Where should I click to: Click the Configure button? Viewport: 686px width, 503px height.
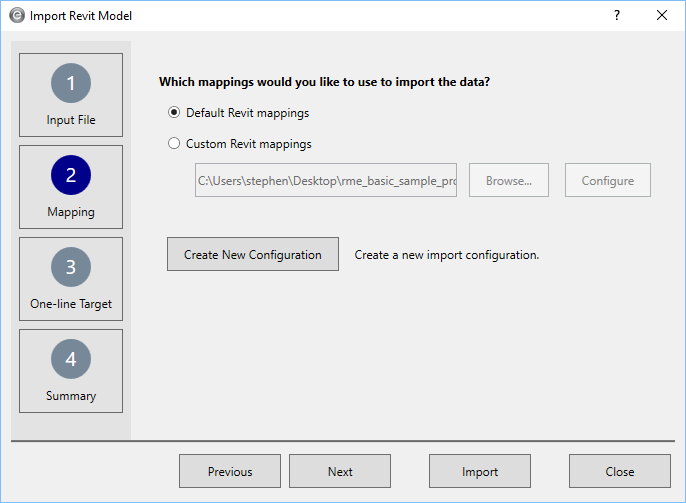pos(607,181)
